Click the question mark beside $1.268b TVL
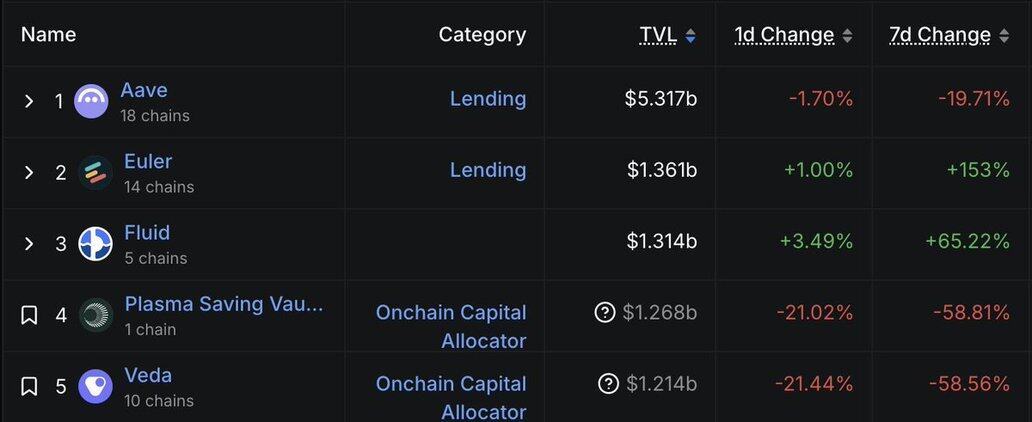This screenshot has width=1032, height=422. pos(604,313)
